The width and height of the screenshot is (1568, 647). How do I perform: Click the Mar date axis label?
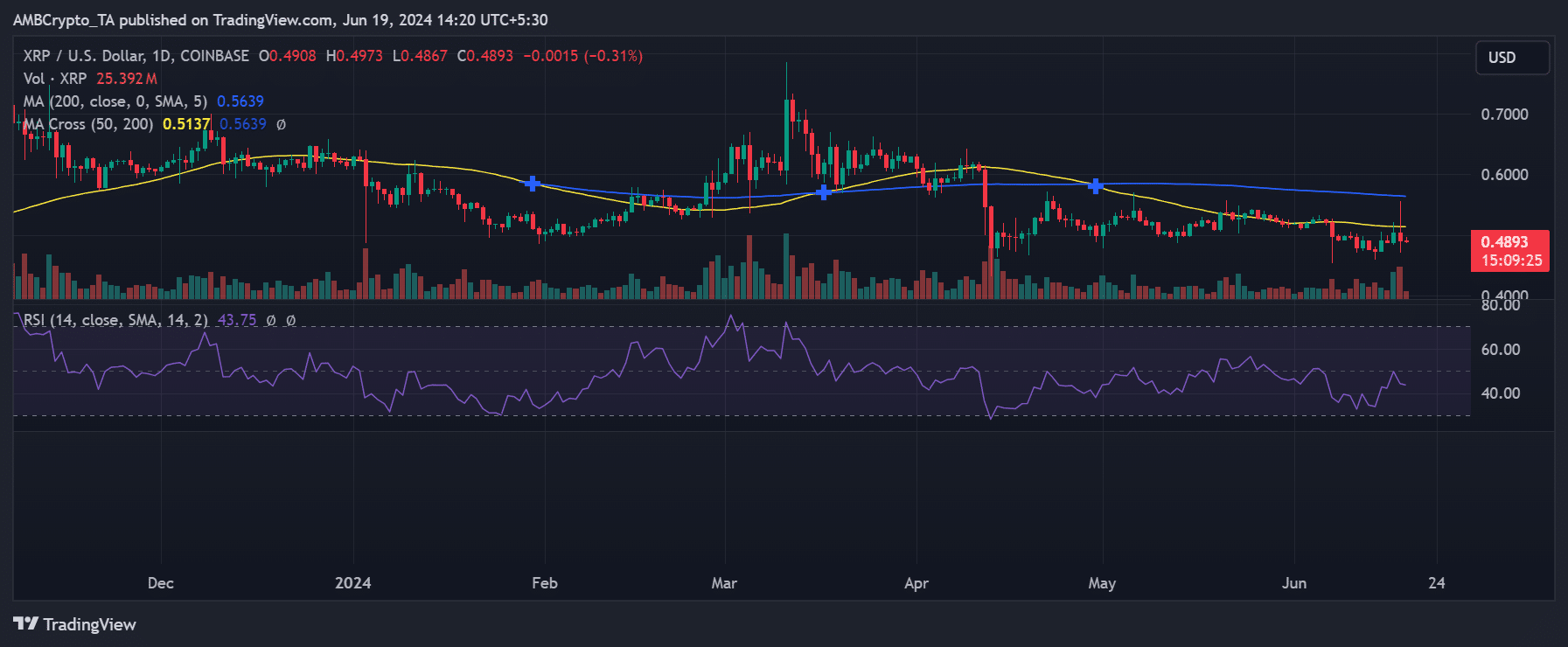click(x=724, y=583)
